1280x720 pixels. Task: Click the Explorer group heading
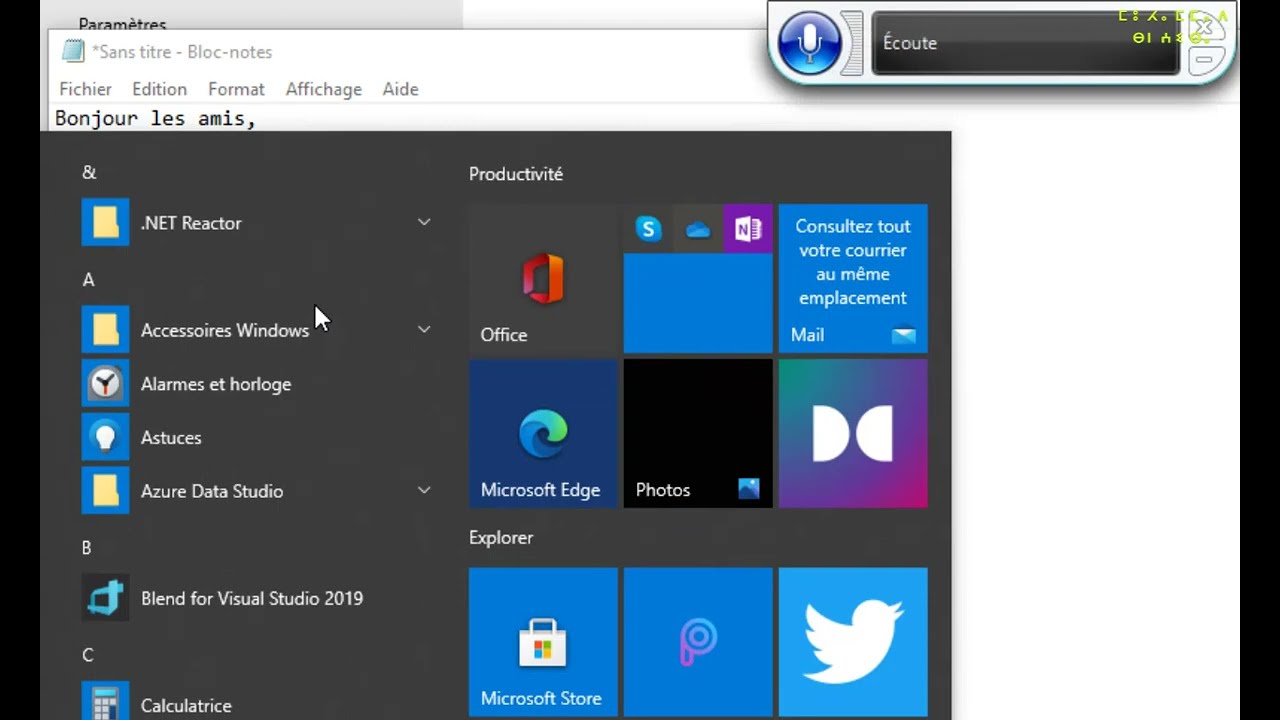click(501, 538)
